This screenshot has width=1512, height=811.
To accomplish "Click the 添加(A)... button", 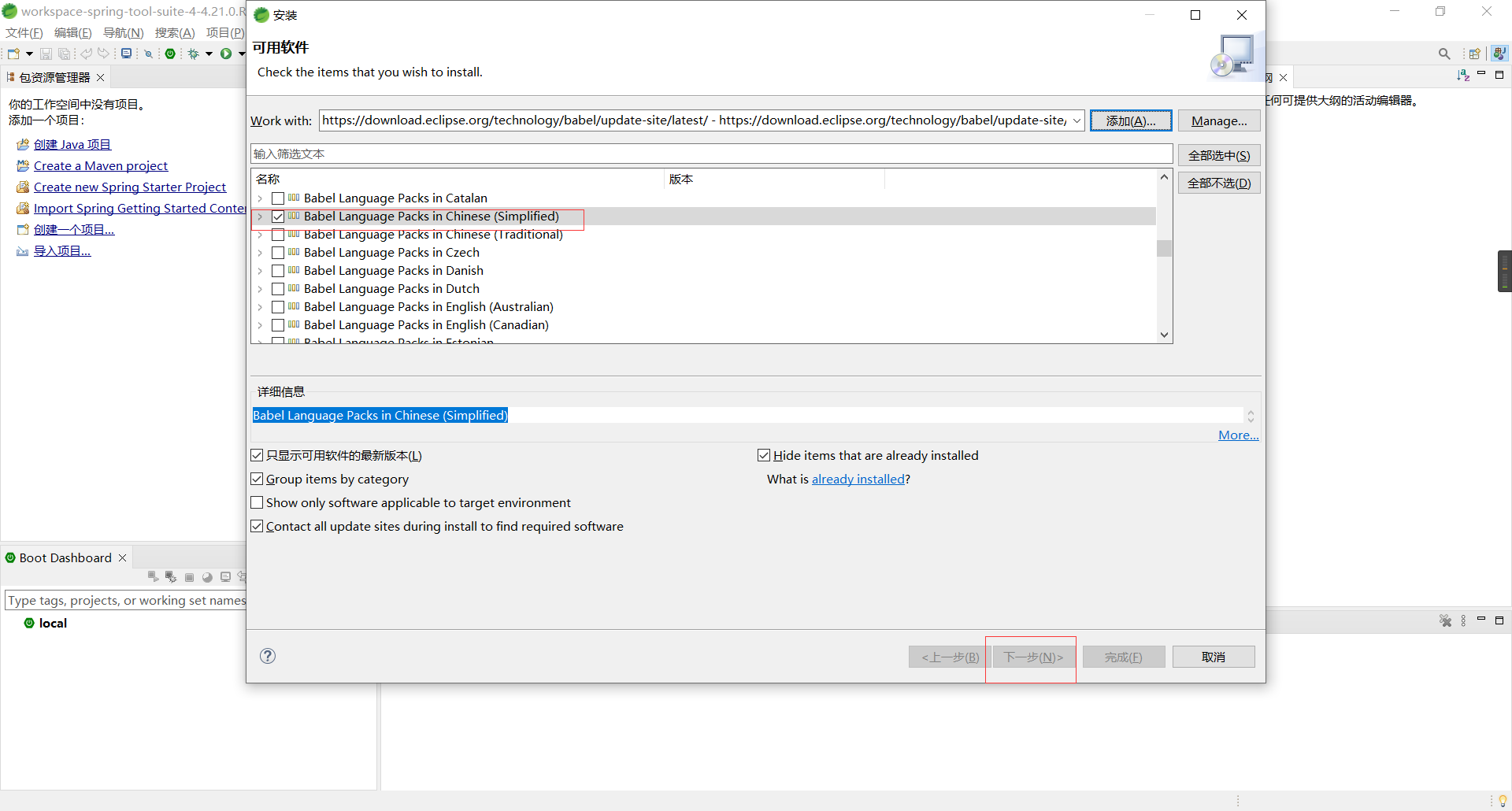I will tap(1131, 120).
